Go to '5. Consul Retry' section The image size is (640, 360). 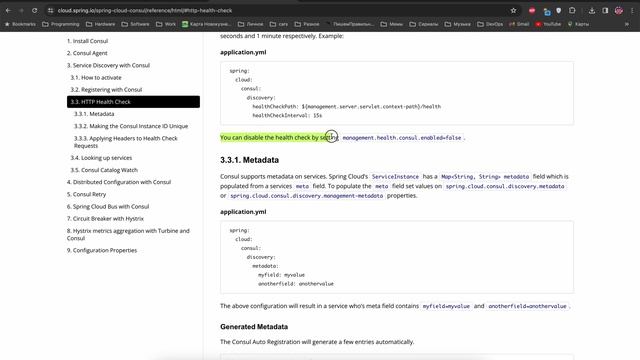[87, 194]
